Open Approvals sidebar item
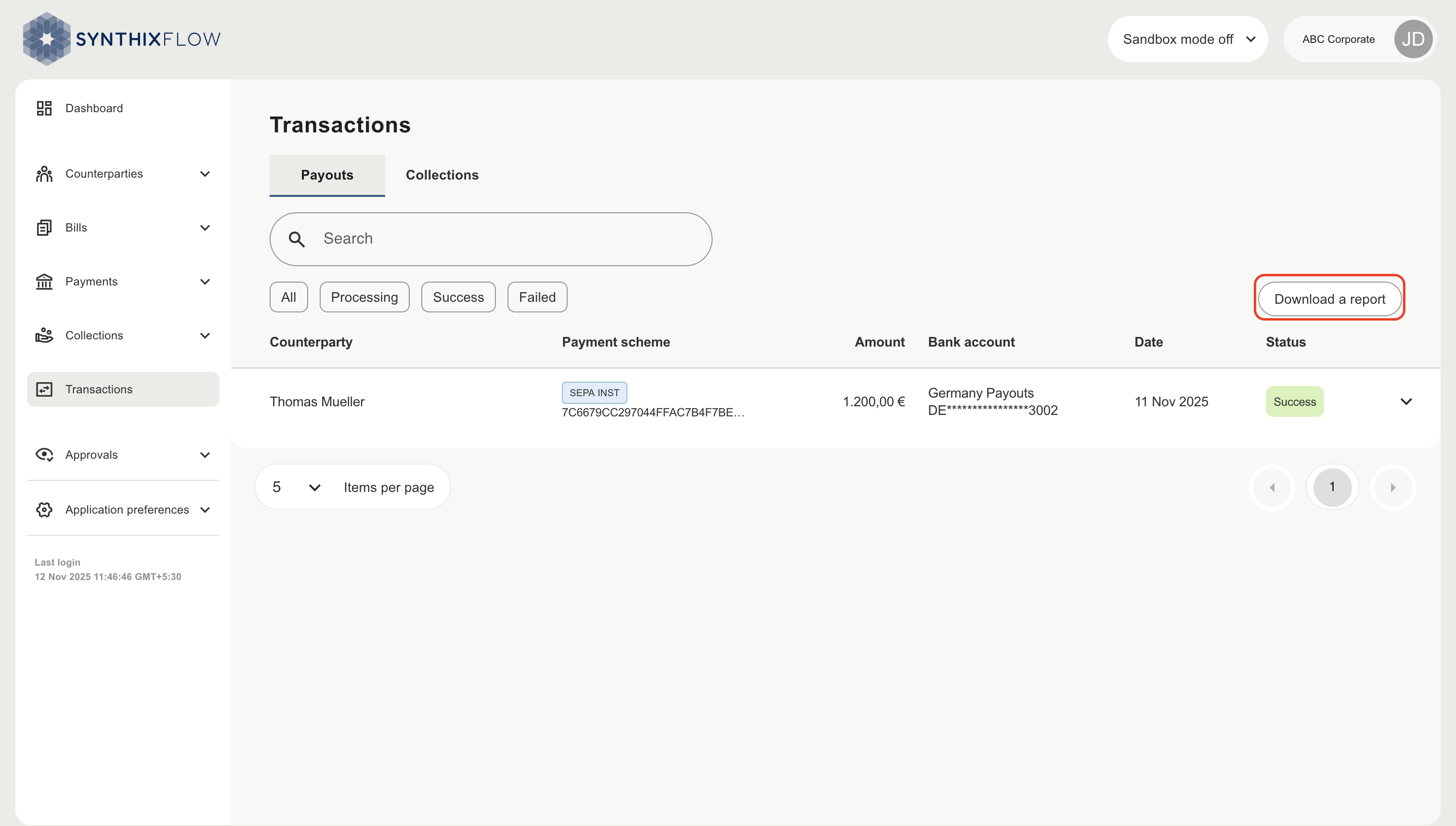The width and height of the screenshot is (1456, 826). [123, 455]
